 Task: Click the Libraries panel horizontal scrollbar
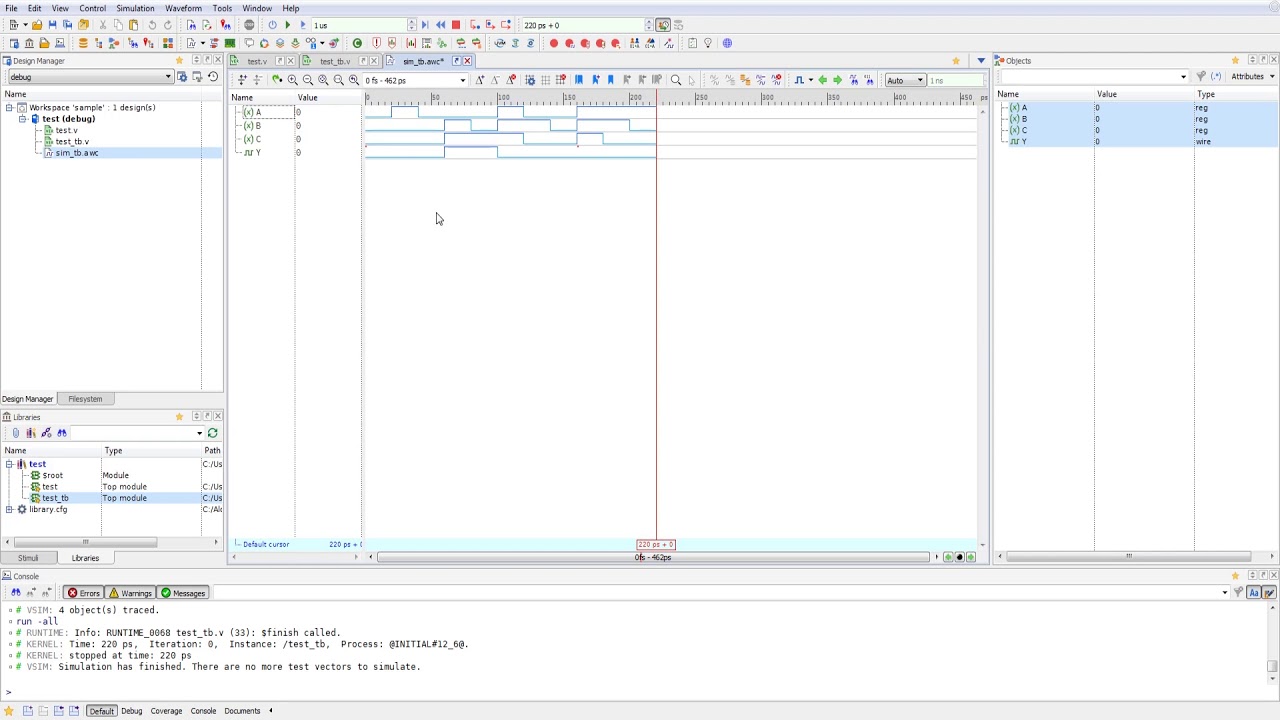(85, 542)
